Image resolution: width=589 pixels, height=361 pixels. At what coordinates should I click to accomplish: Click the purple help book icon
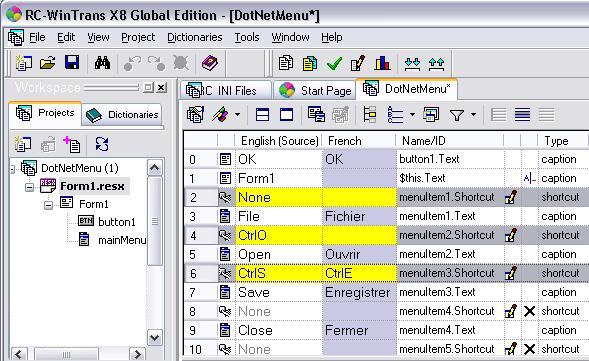click(210, 63)
